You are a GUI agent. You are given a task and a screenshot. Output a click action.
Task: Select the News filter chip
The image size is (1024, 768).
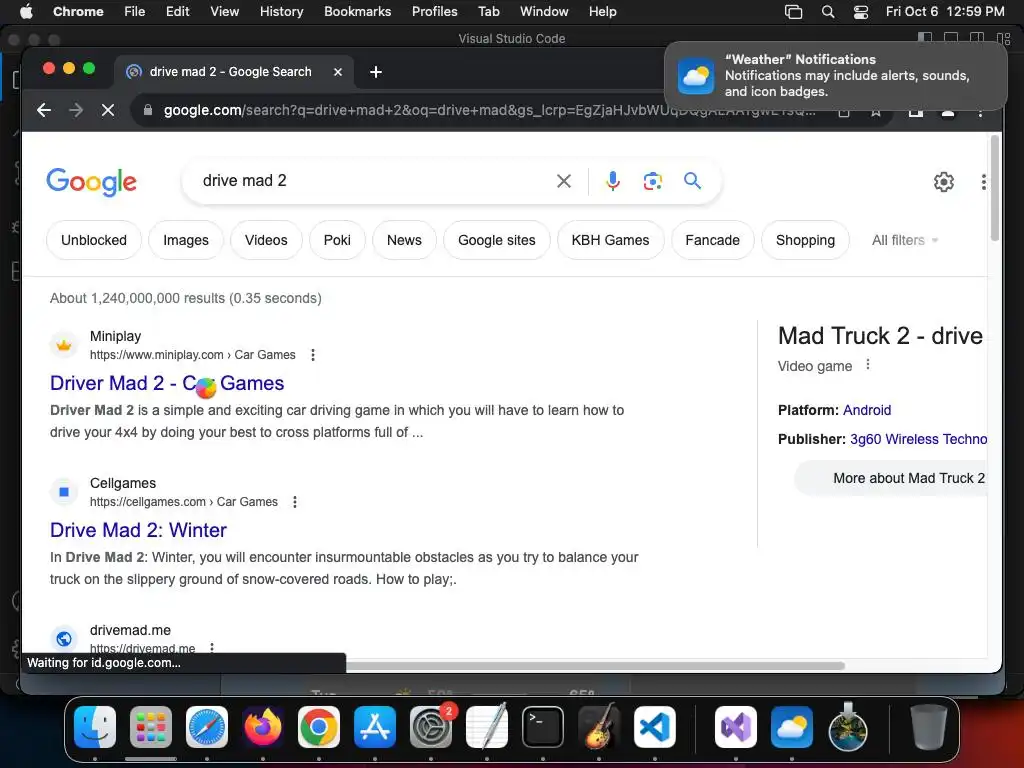404,240
